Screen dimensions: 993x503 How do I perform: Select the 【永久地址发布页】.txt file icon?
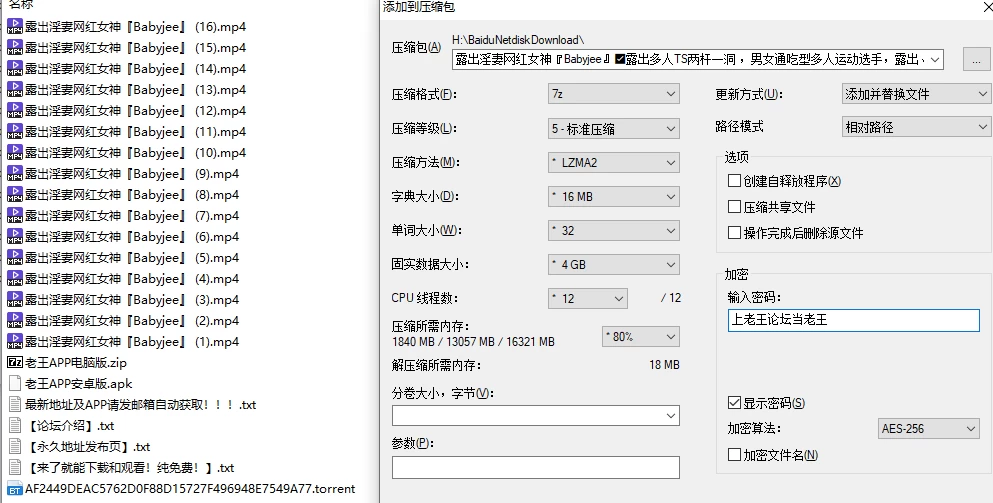[15, 447]
